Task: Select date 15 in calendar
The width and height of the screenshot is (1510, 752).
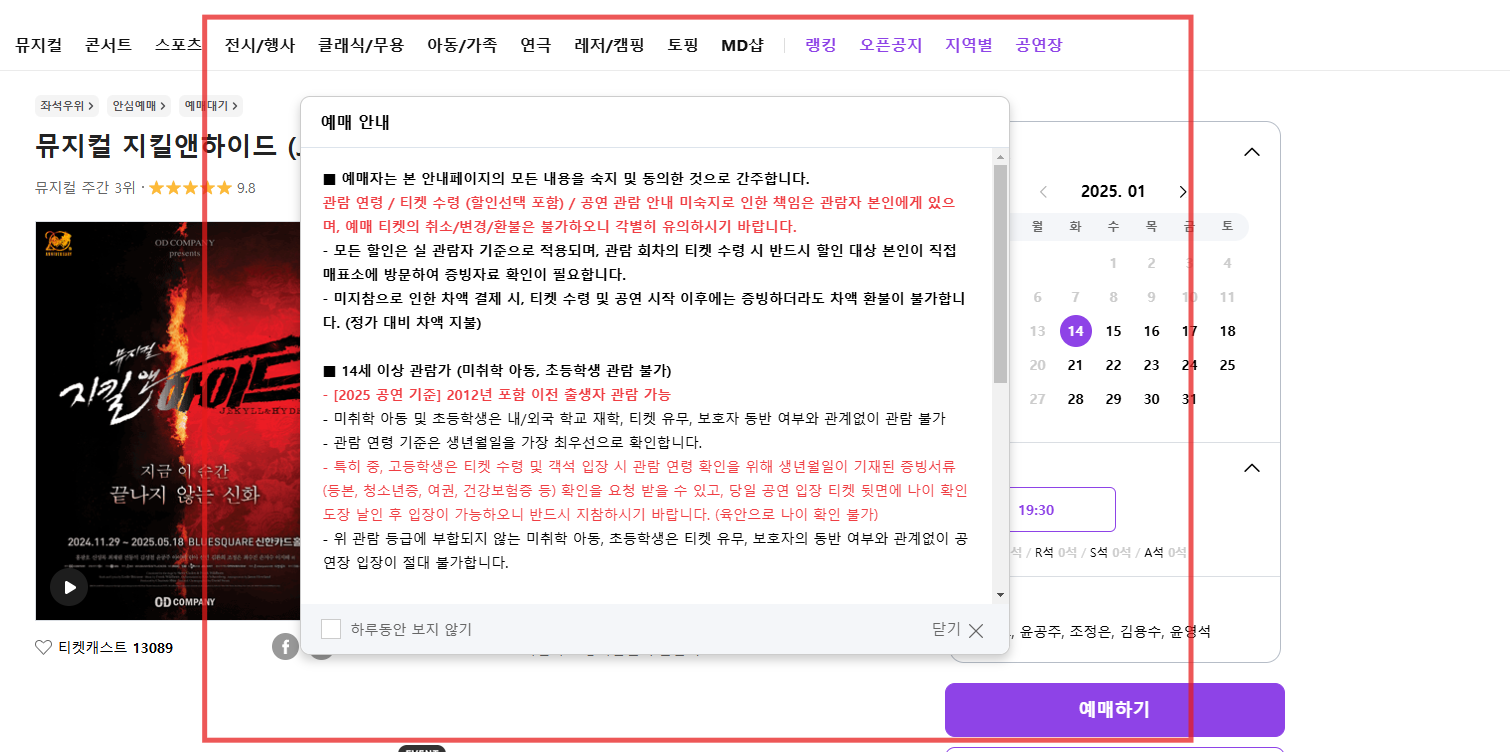Action: click(1114, 331)
